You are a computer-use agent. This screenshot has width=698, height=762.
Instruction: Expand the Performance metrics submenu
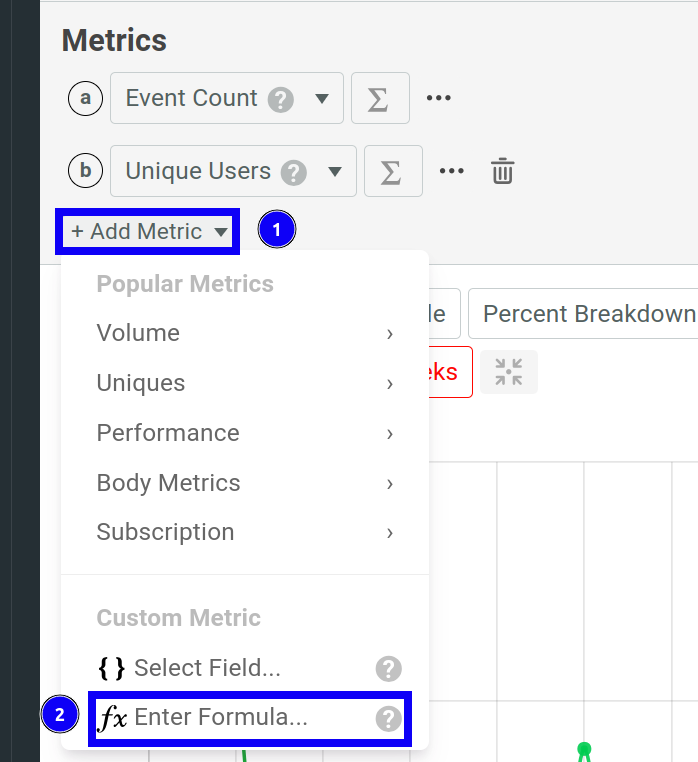[x=244, y=433]
